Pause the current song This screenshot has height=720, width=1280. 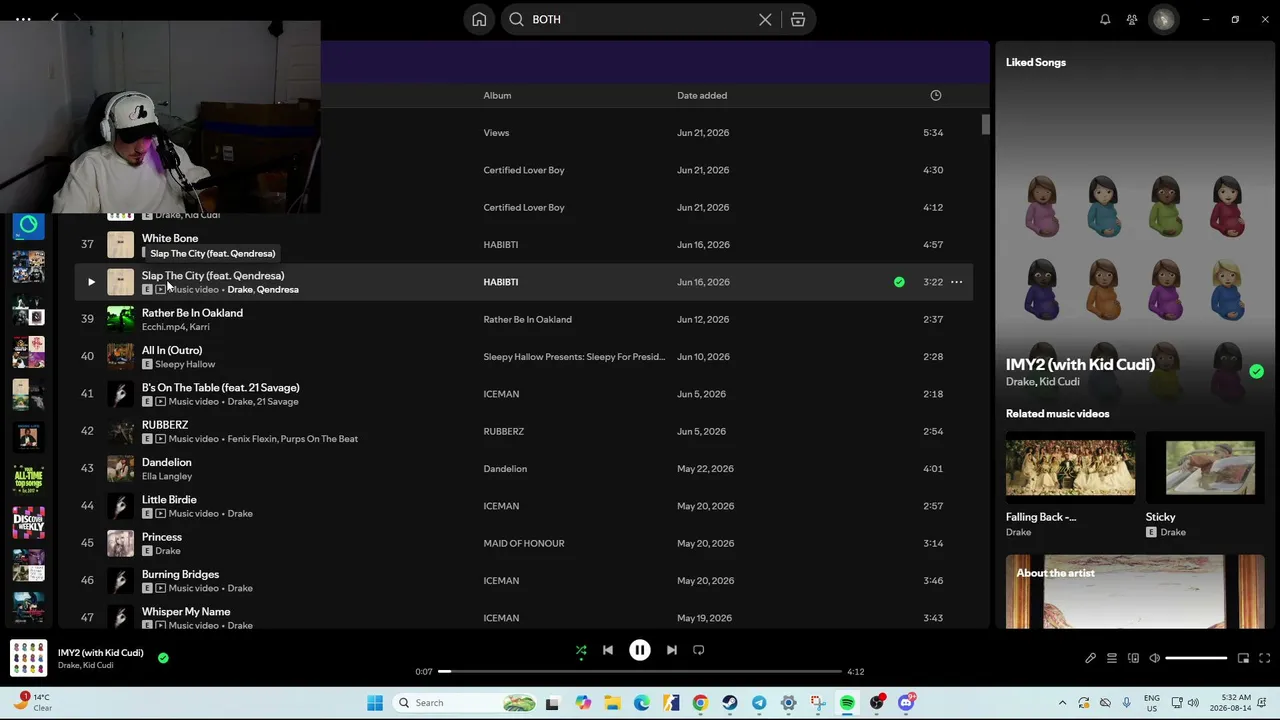(x=640, y=650)
